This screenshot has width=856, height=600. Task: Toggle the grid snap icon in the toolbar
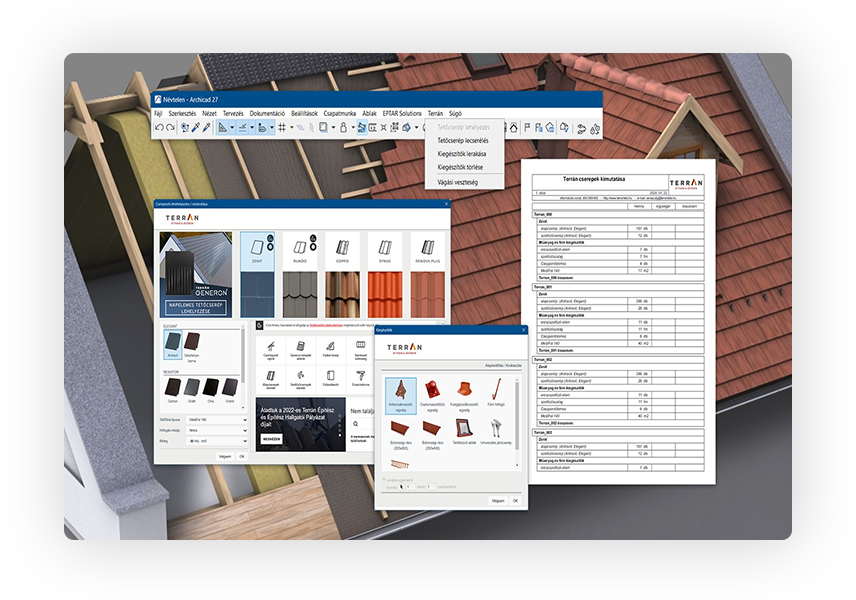coord(283,128)
